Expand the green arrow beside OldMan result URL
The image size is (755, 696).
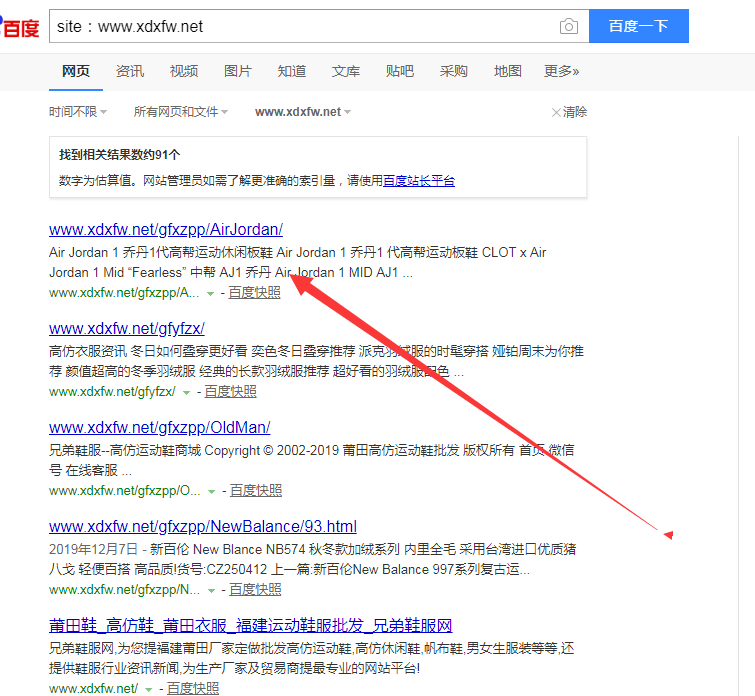[211, 492]
